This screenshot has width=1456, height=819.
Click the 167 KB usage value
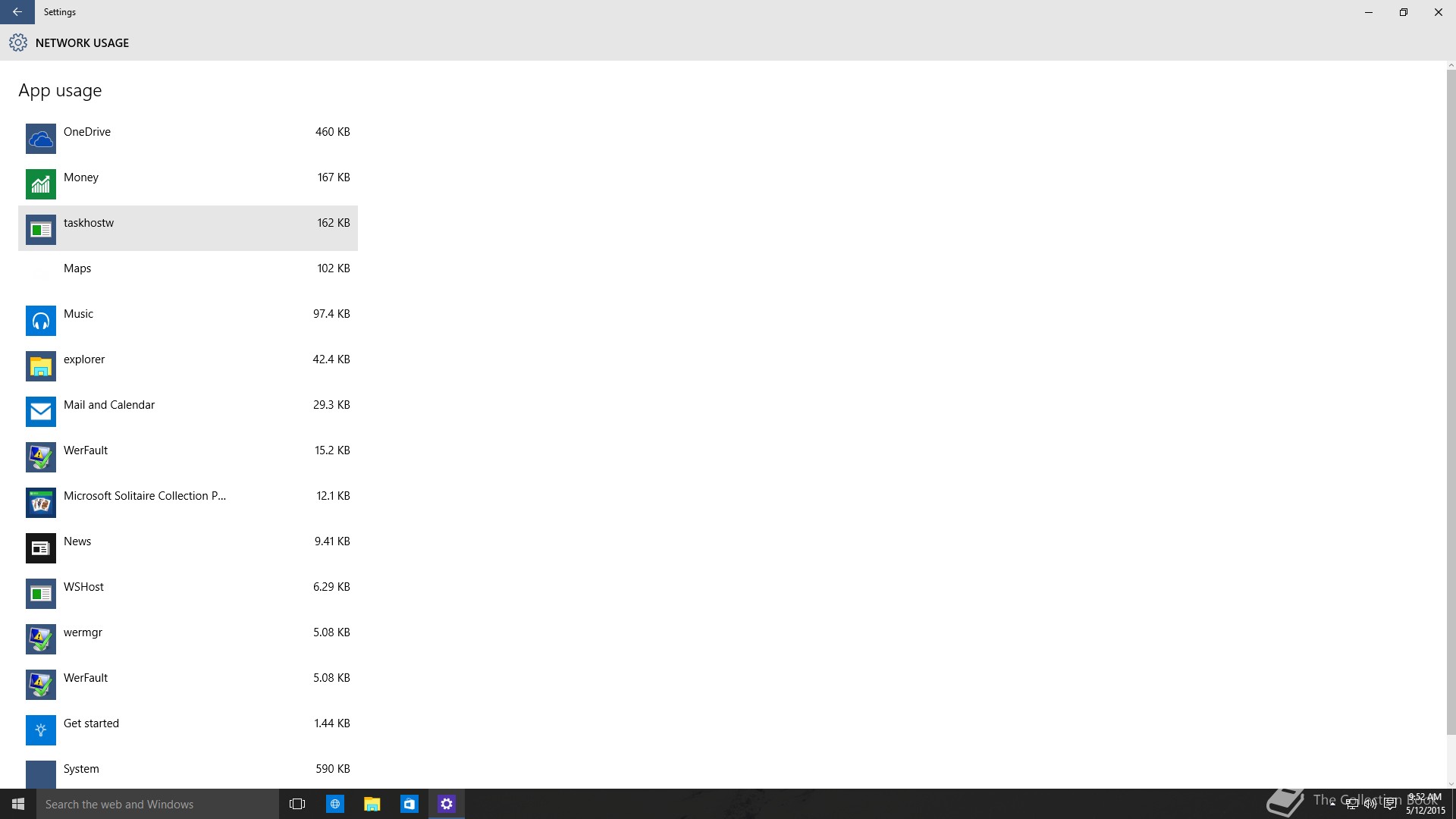tap(334, 177)
